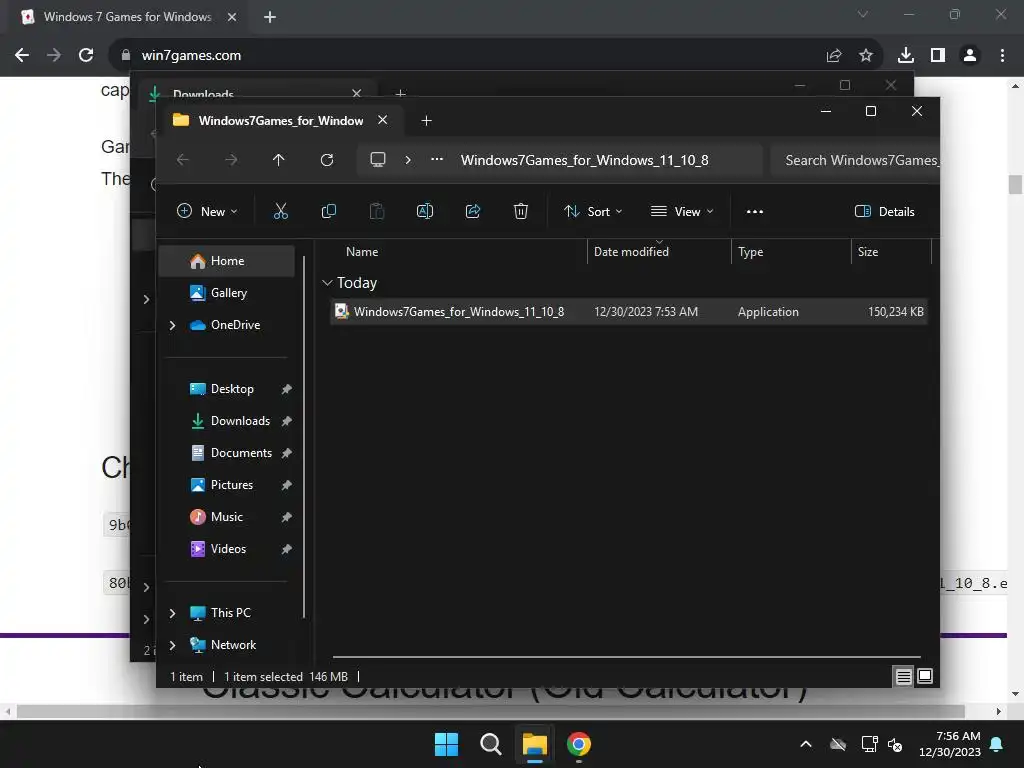Open the New dropdown menu
This screenshot has width=1024, height=768.
(x=207, y=212)
